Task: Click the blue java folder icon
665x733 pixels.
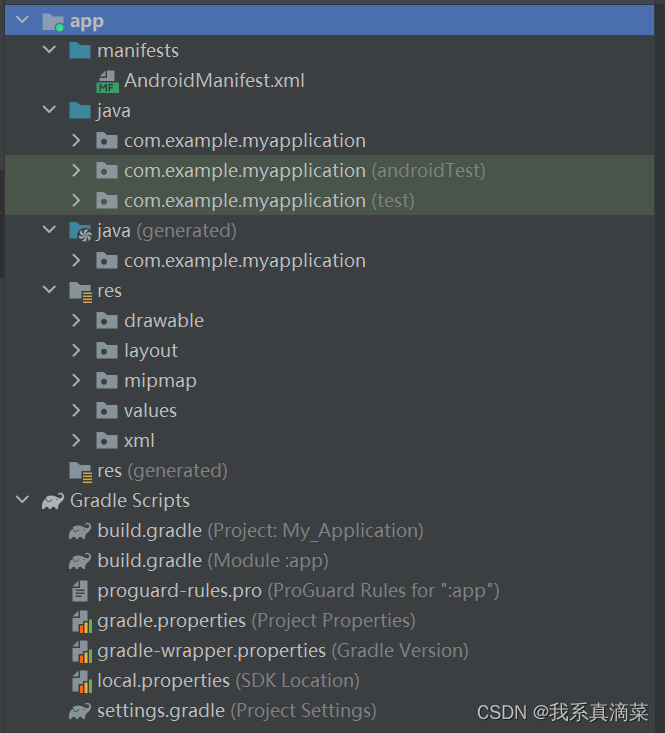Action: point(80,111)
